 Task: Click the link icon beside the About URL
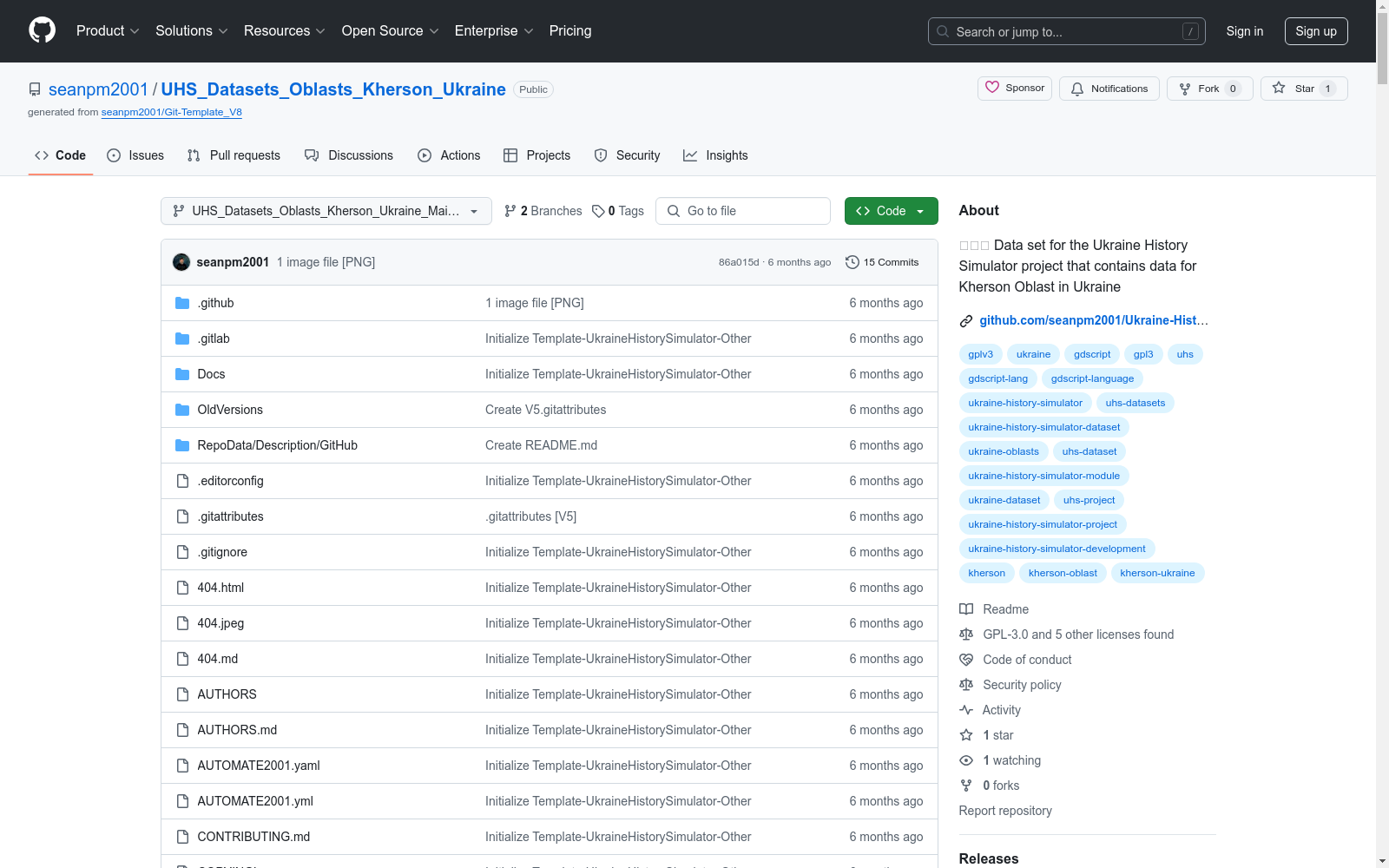tap(966, 321)
